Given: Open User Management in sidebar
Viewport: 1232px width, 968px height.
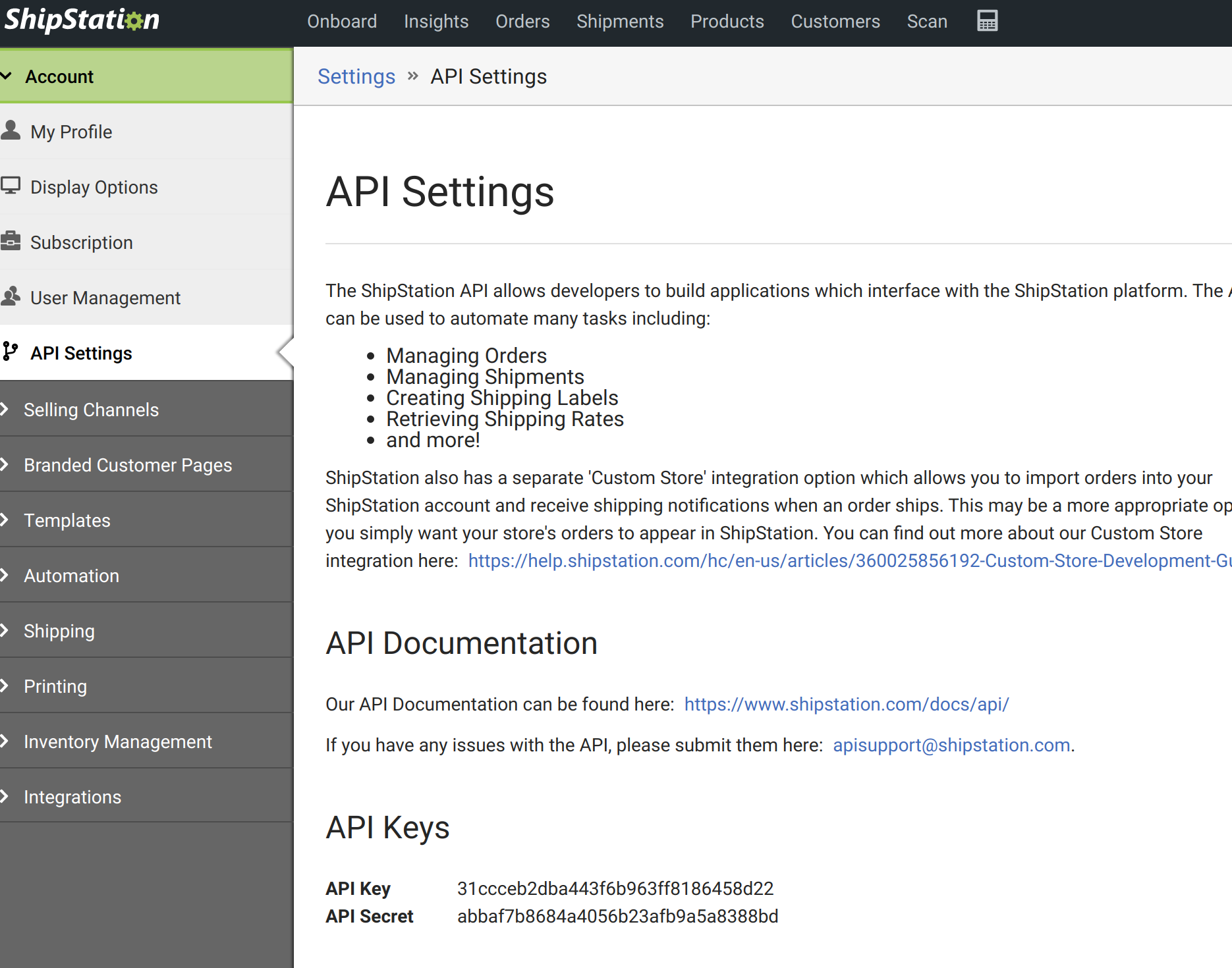Looking at the screenshot, I should coord(146,298).
